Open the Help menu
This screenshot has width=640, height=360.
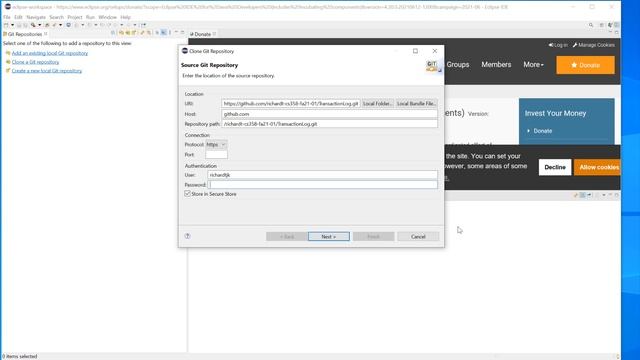click(x=125, y=17)
